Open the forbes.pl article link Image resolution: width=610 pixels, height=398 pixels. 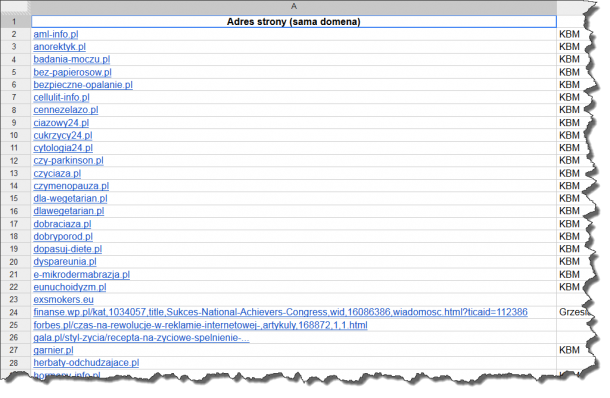200,325
